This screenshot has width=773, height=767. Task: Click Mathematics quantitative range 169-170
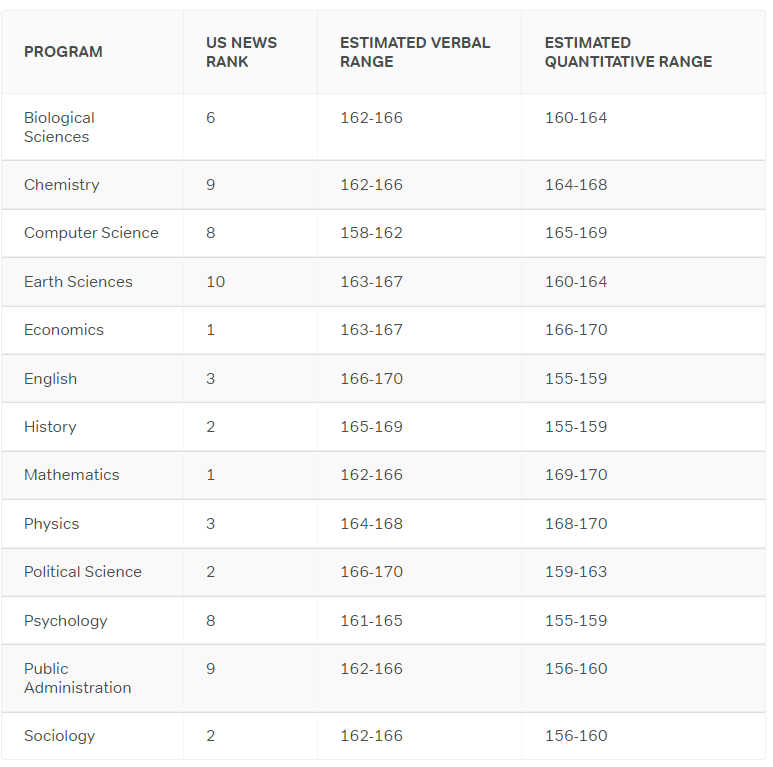click(x=576, y=475)
